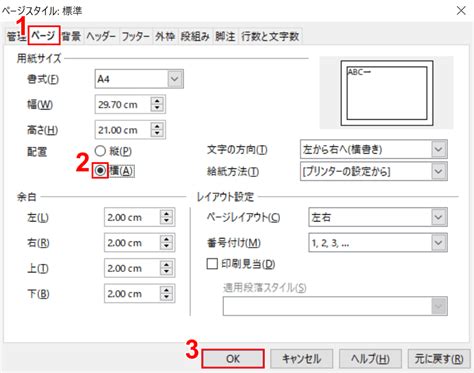This screenshot has height=373, width=474.
Task: Open the ヘッダー tab
Action: pos(101,36)
